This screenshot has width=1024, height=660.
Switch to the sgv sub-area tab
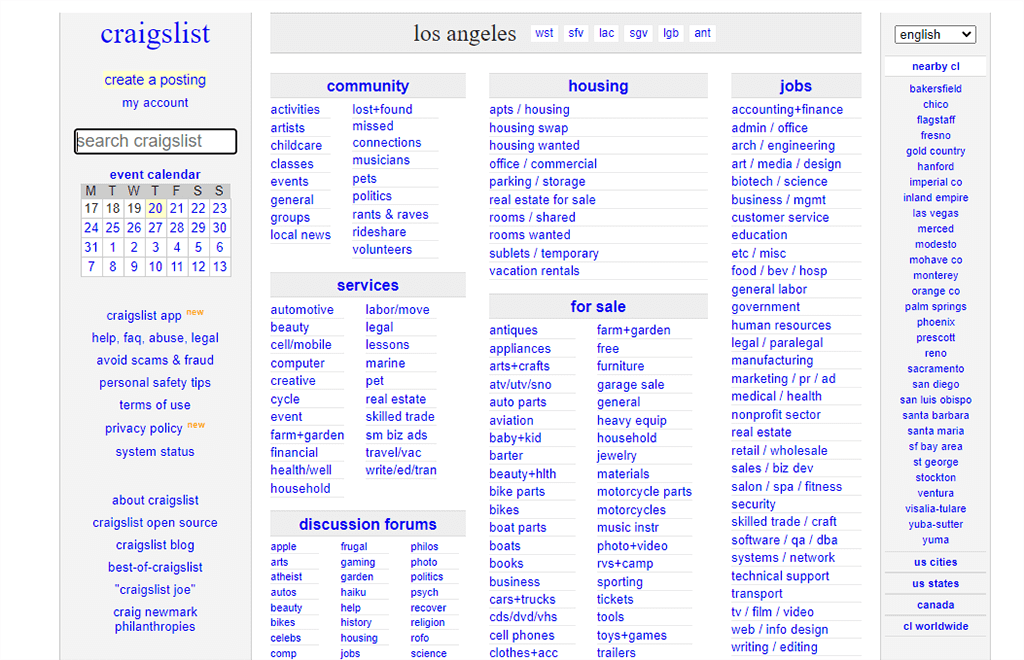pos(638,33)
